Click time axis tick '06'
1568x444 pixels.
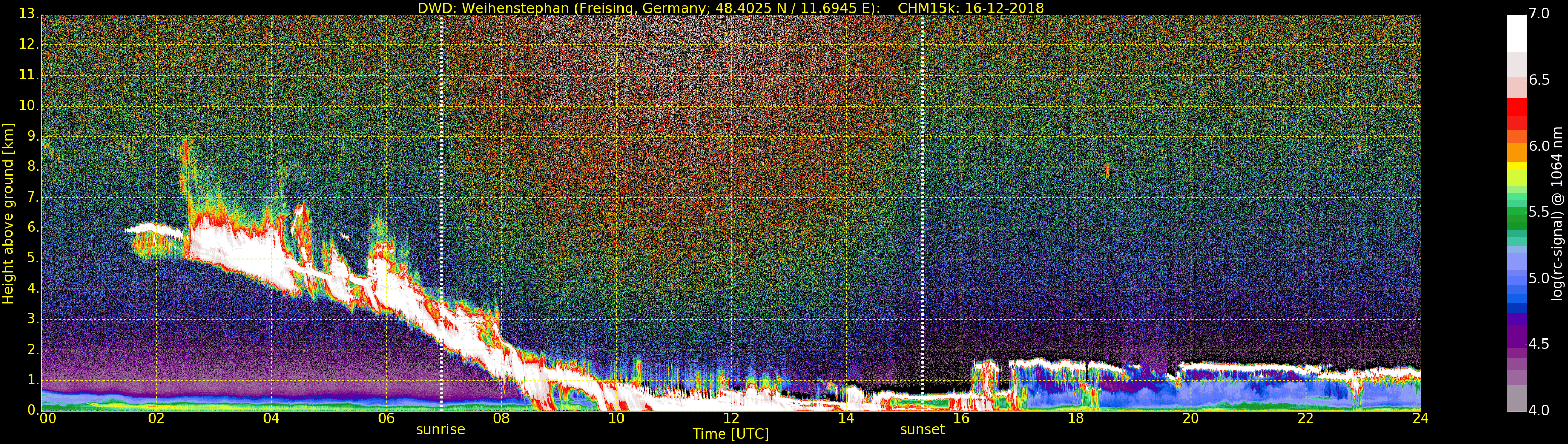[x=387, y=418]
